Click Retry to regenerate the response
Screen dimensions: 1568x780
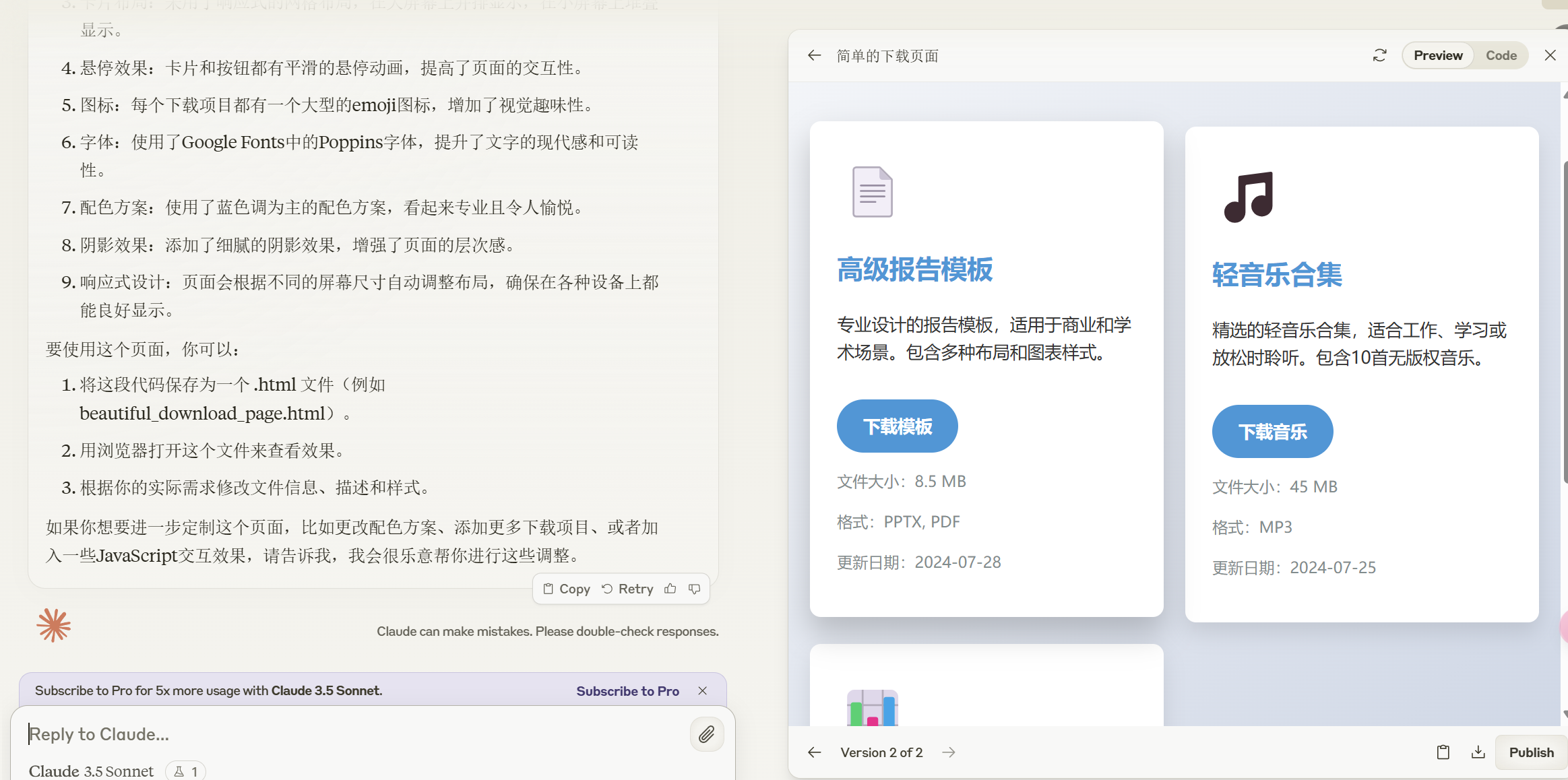tap(627, 589)
